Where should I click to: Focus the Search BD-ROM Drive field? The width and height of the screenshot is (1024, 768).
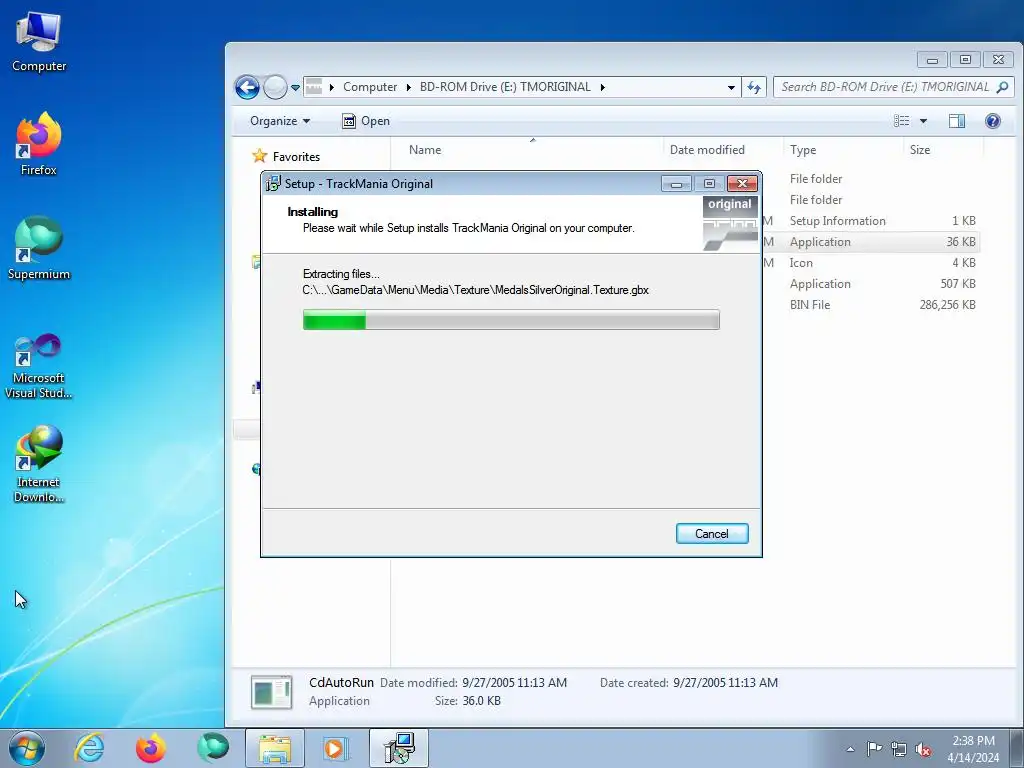pos(893,87)
